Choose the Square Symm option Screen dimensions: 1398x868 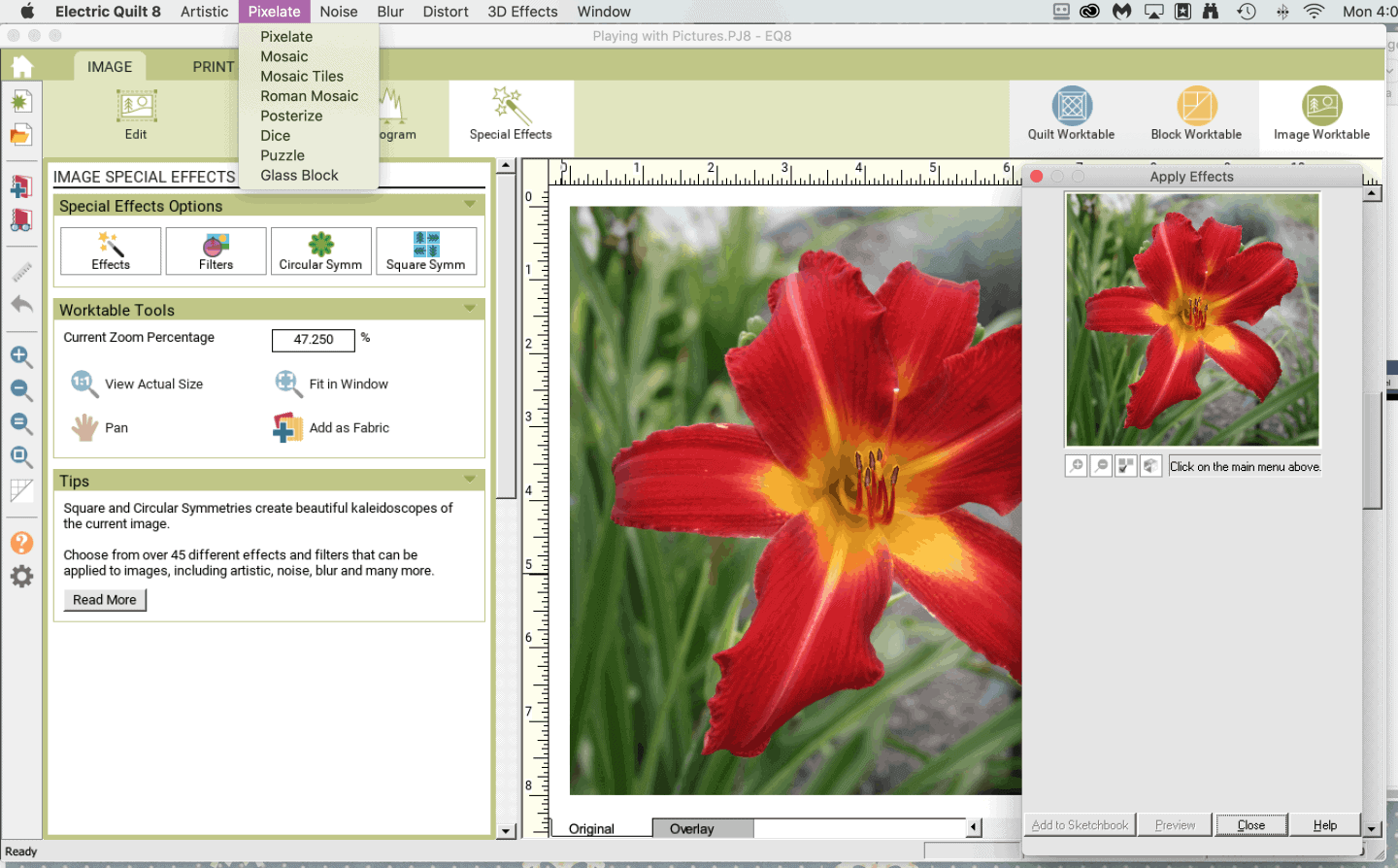[426, 251]
